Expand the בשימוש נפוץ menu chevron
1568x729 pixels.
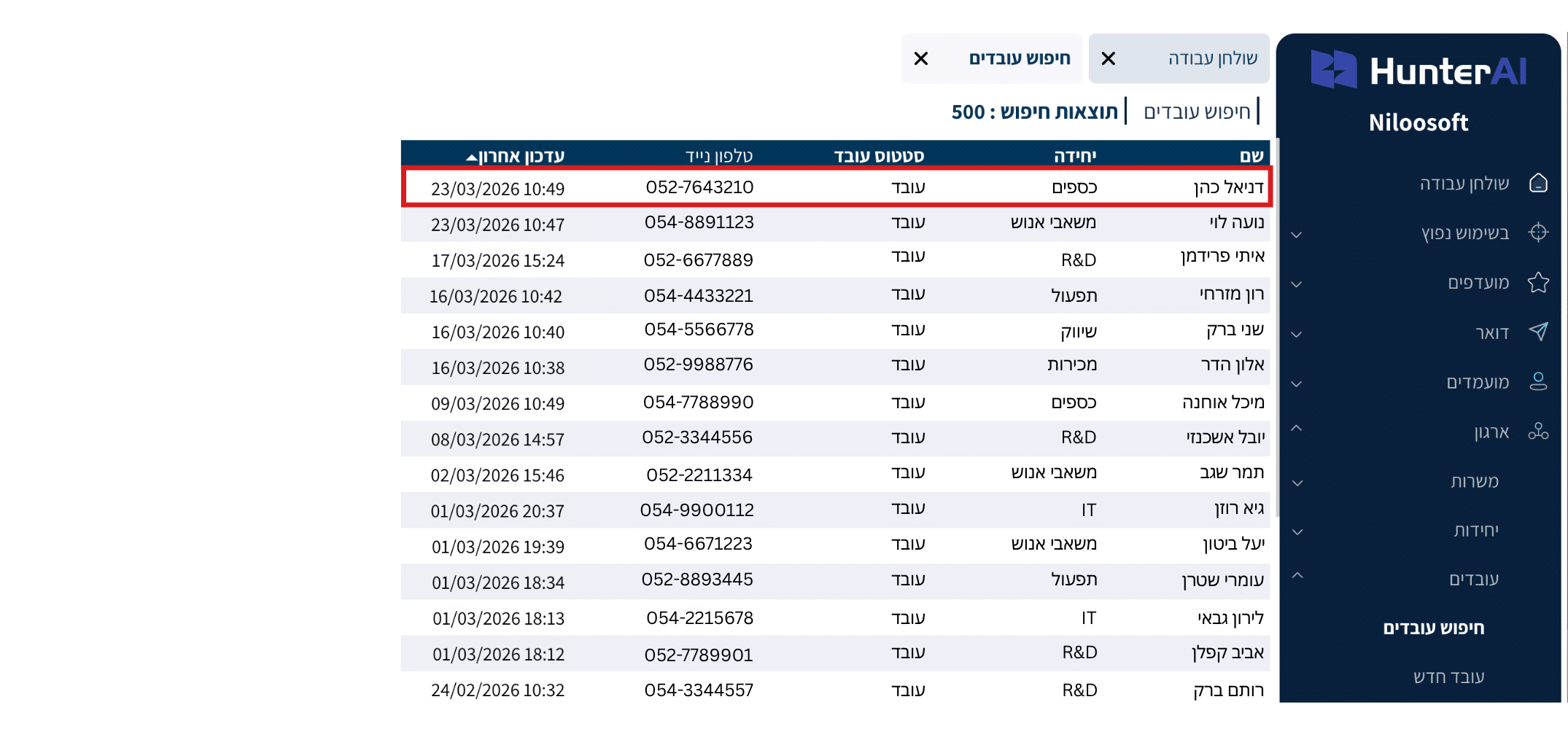[x=1296, y=235]
